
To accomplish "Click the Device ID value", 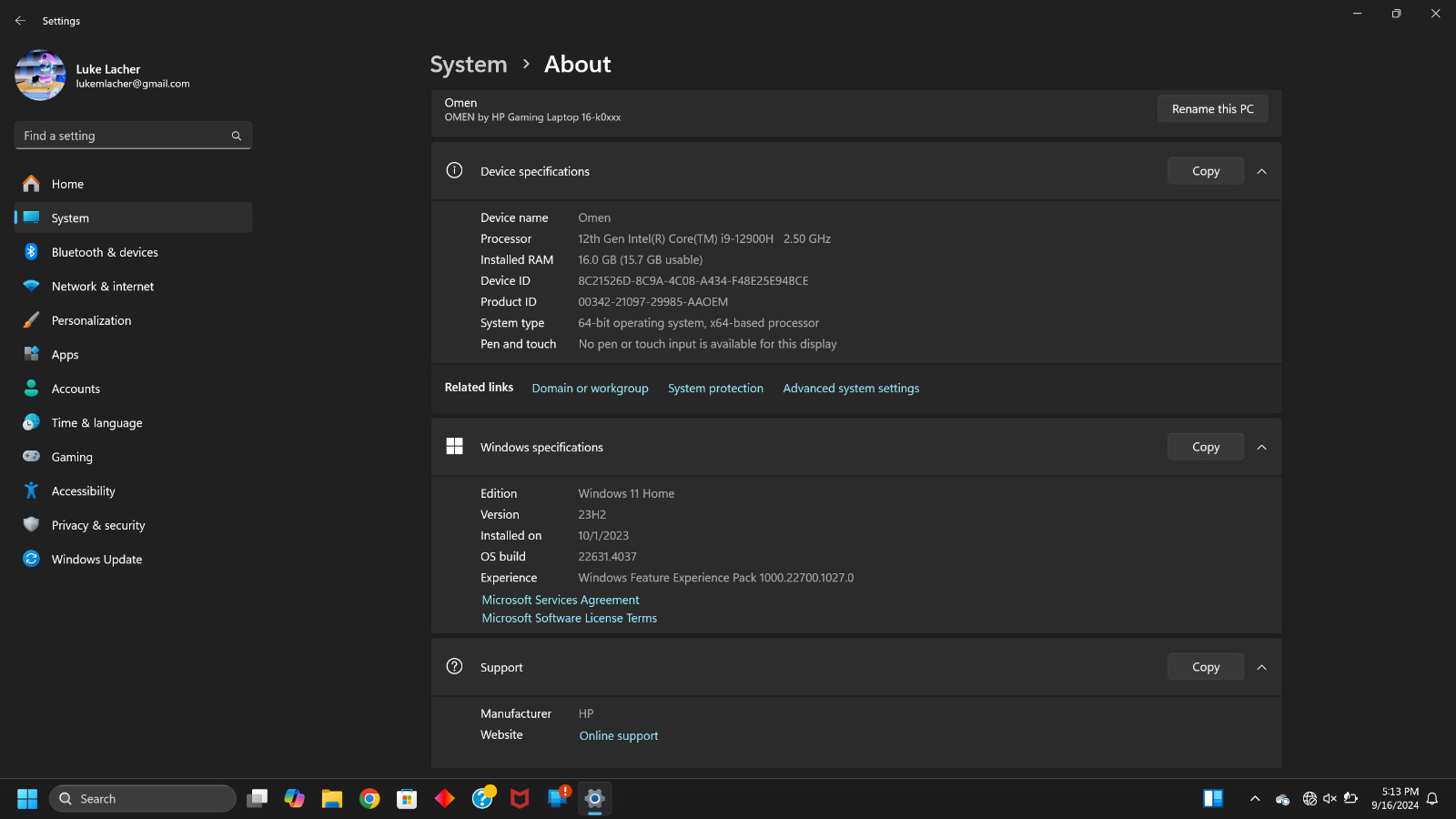I will tap(693, 281).
